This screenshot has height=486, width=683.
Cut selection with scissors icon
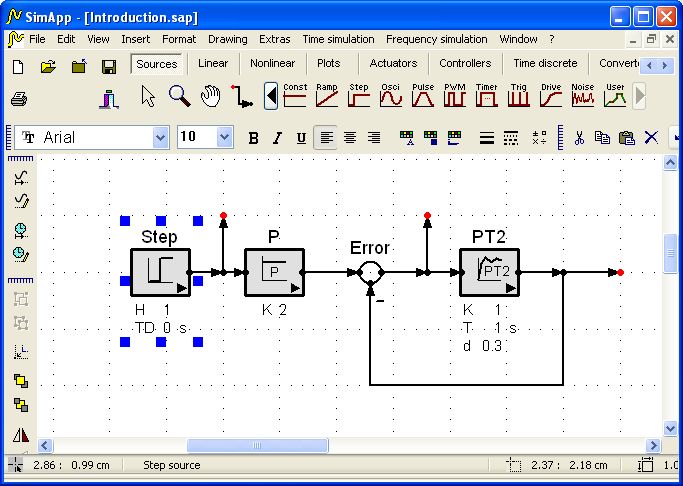(x=579, y=138)
